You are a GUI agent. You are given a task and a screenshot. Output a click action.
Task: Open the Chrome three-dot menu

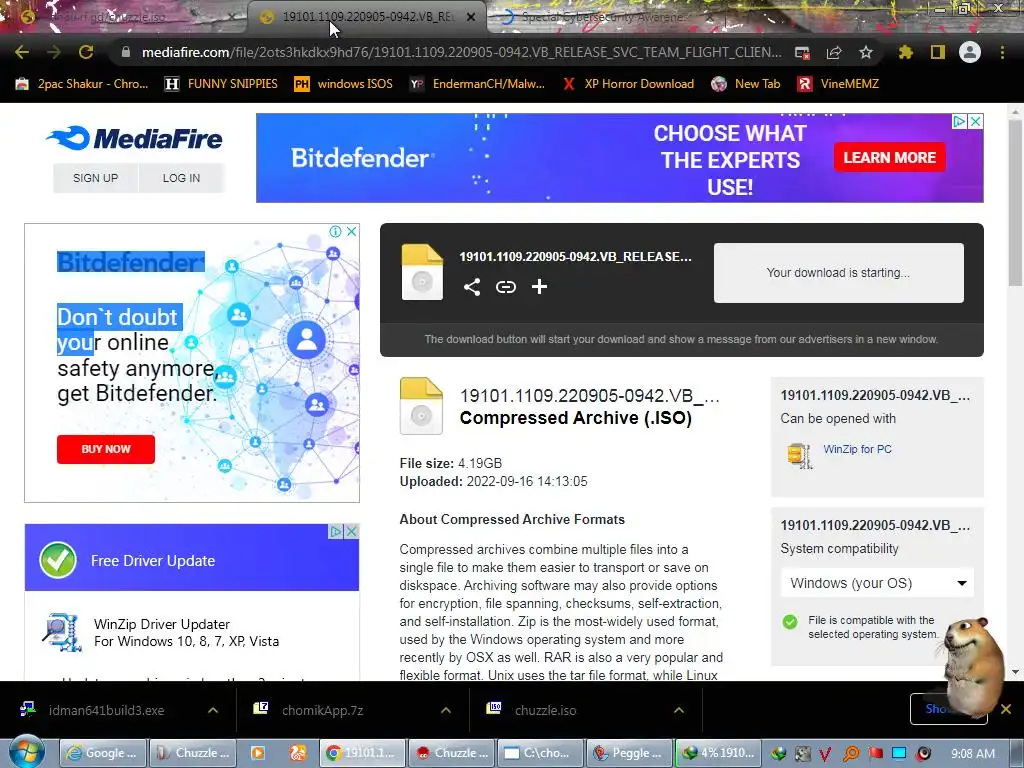[x=1002, y=52]
